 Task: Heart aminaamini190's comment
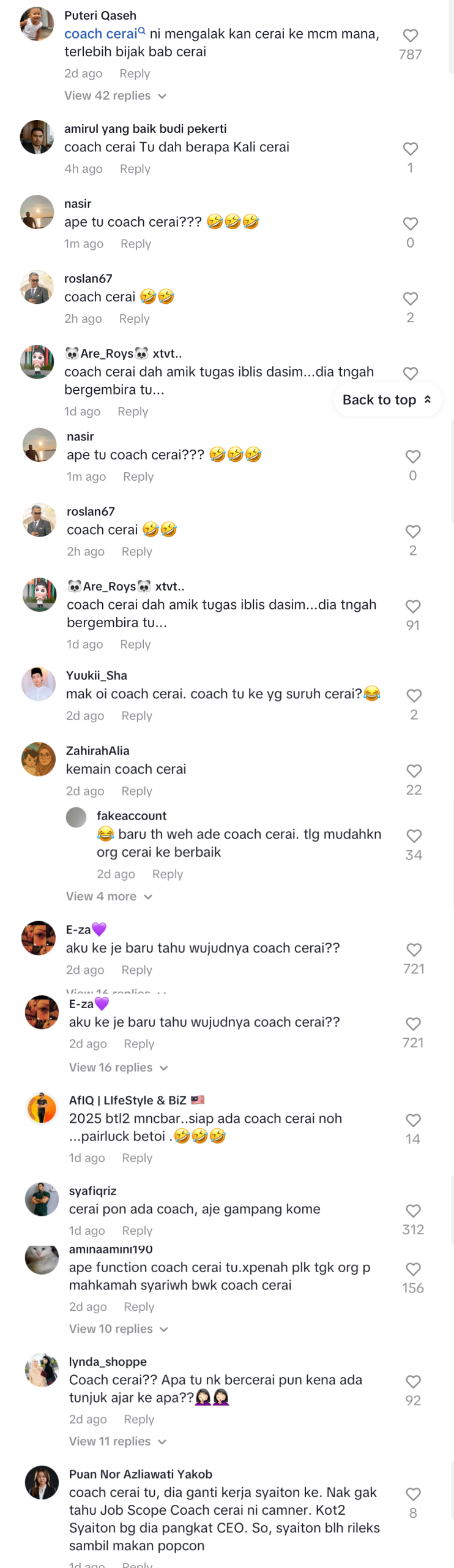(x=413, y=1269)
